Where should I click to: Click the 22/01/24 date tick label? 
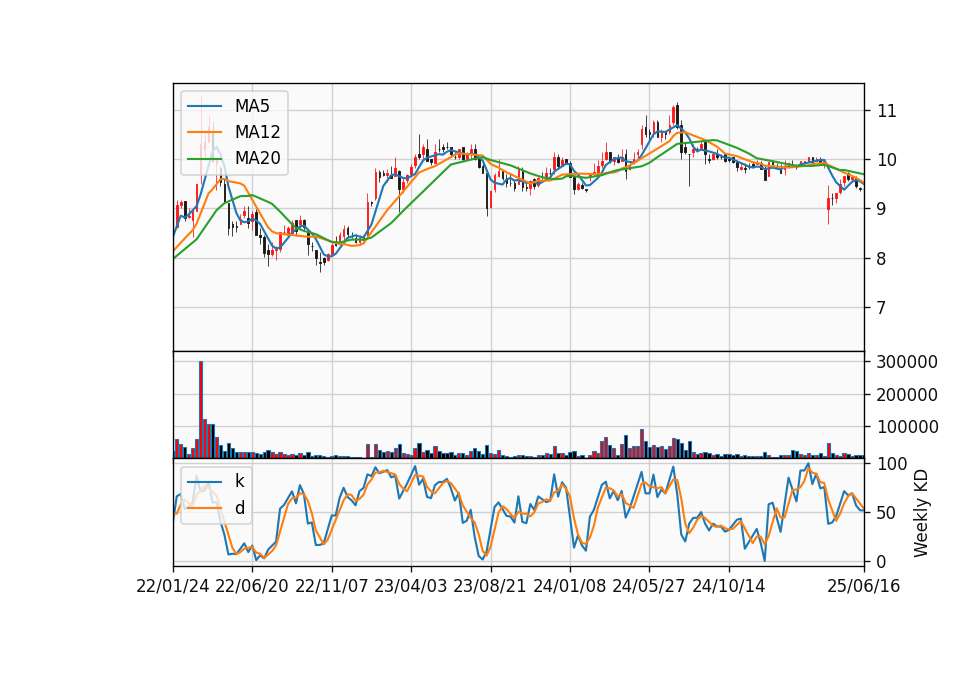173,586
